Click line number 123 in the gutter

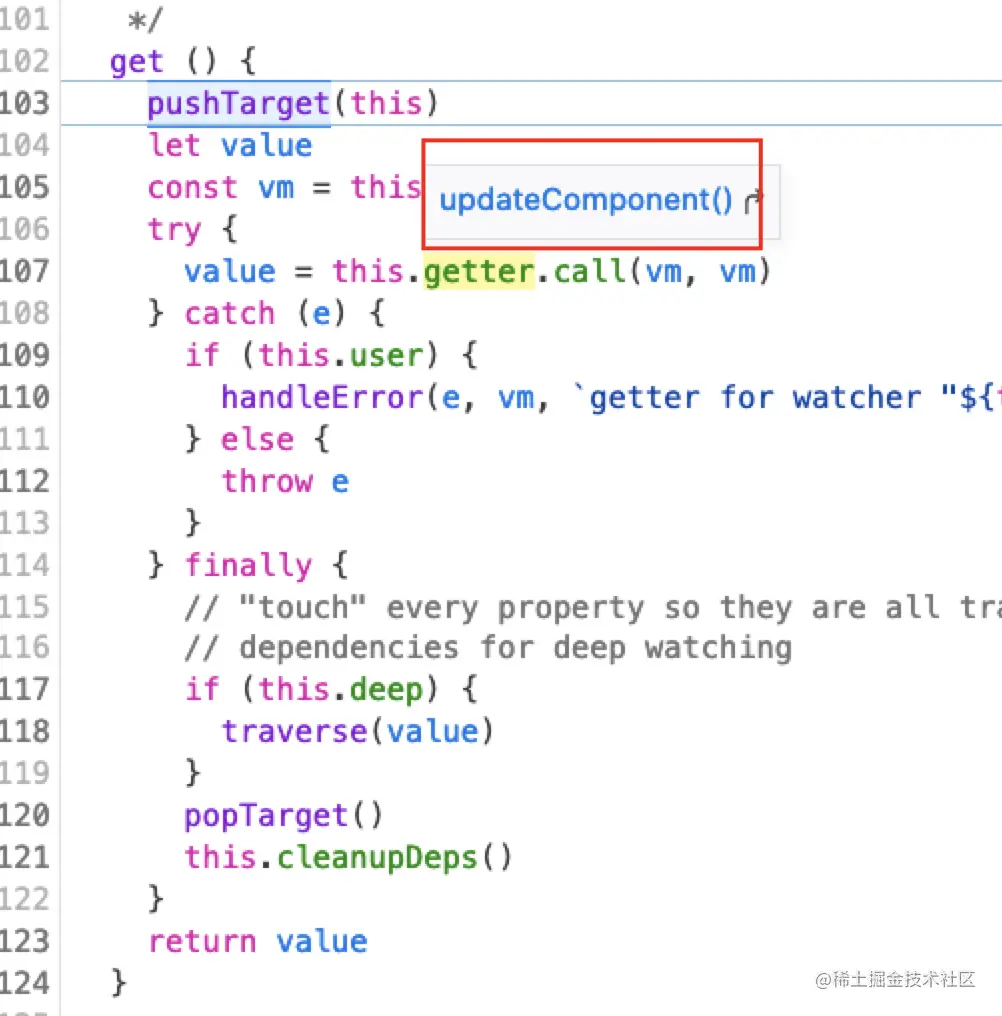click(25, 941)
